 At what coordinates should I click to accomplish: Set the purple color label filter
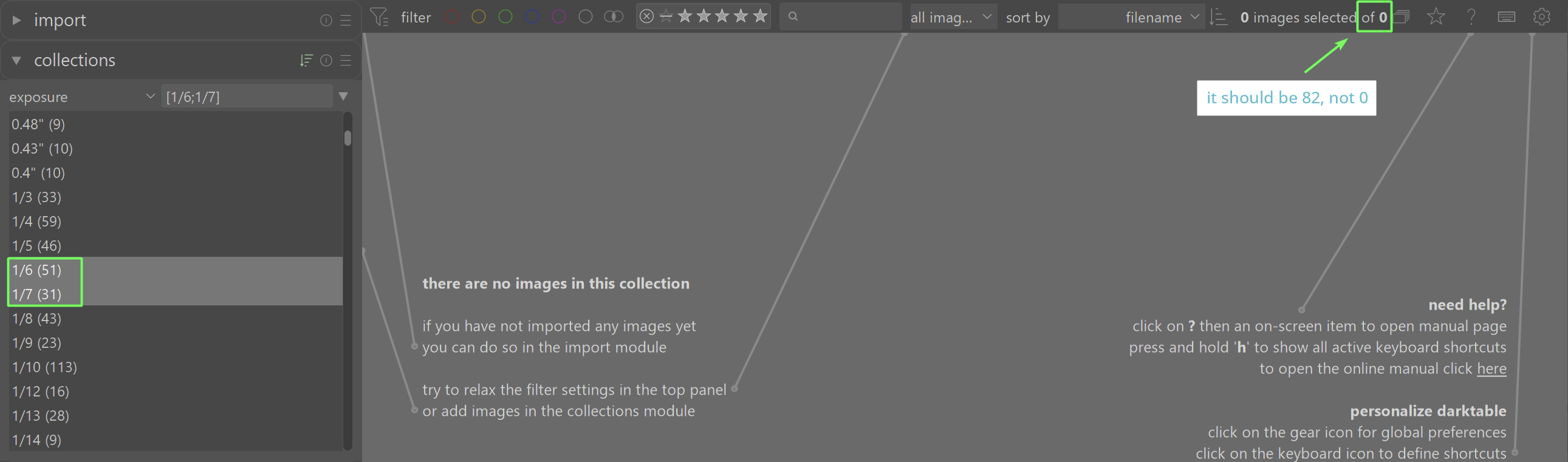[559, 17]
